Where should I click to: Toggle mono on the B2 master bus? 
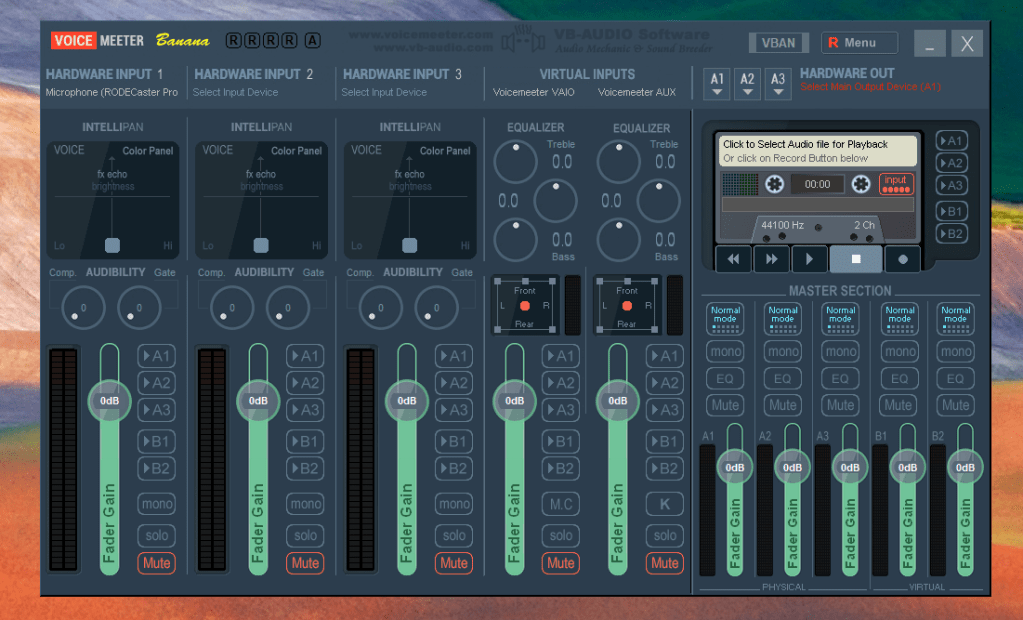point(956,351)
